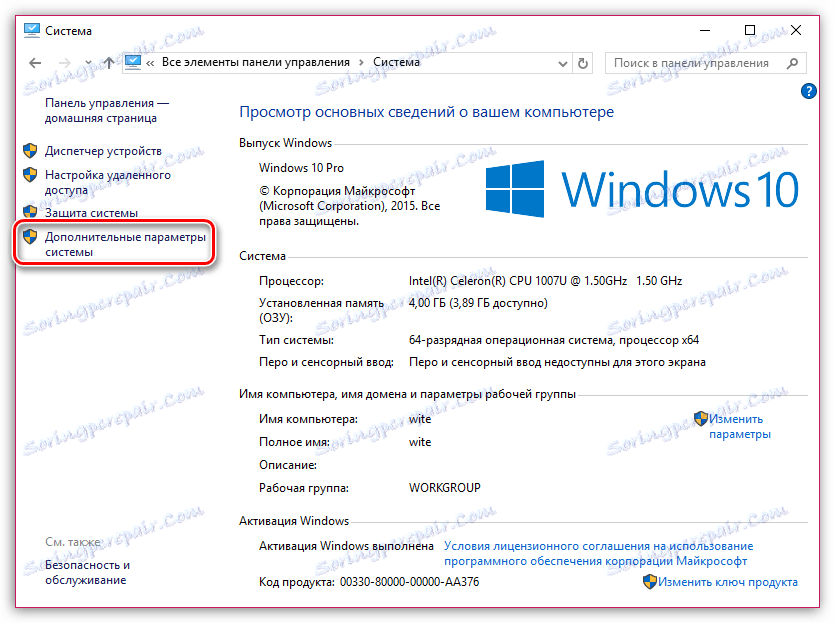Refresh the Система page
The width and height of the screenshot is (835, 623).
[583, 63]
